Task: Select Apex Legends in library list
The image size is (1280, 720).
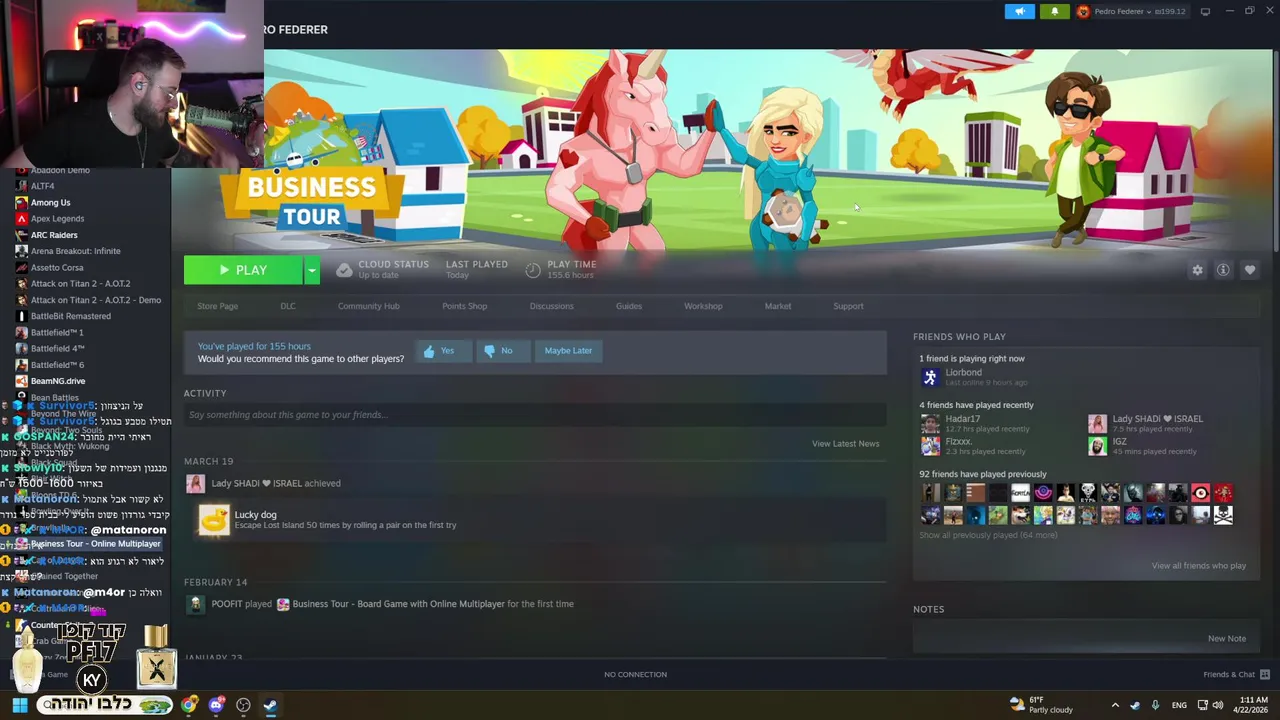Action: 57,219
